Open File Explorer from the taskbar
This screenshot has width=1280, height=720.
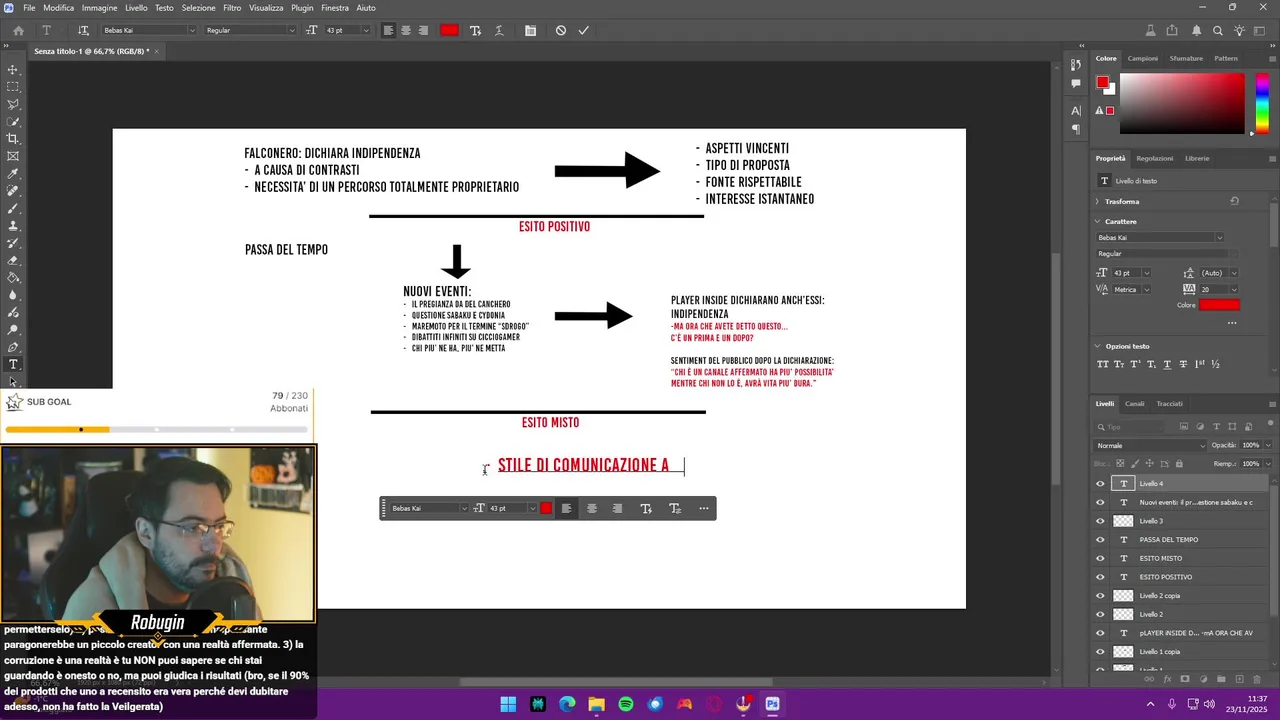tap(597, 704)
